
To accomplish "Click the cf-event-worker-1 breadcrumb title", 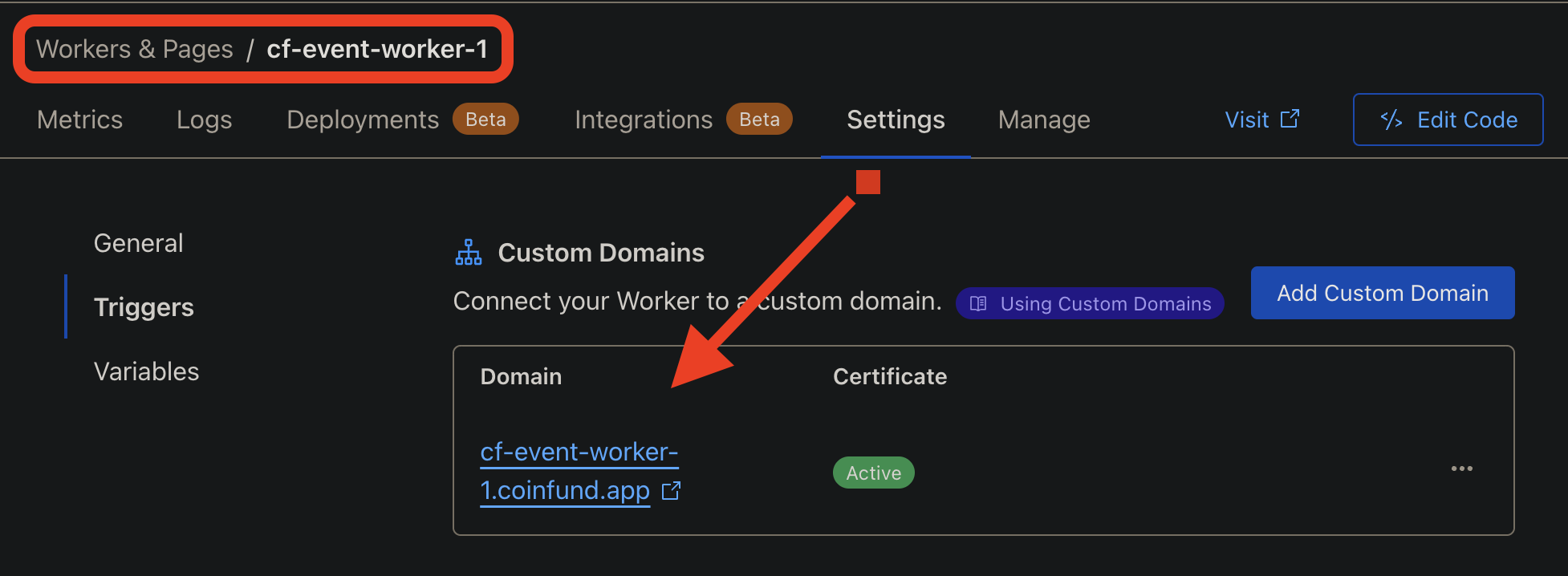I will click(377, 49).
